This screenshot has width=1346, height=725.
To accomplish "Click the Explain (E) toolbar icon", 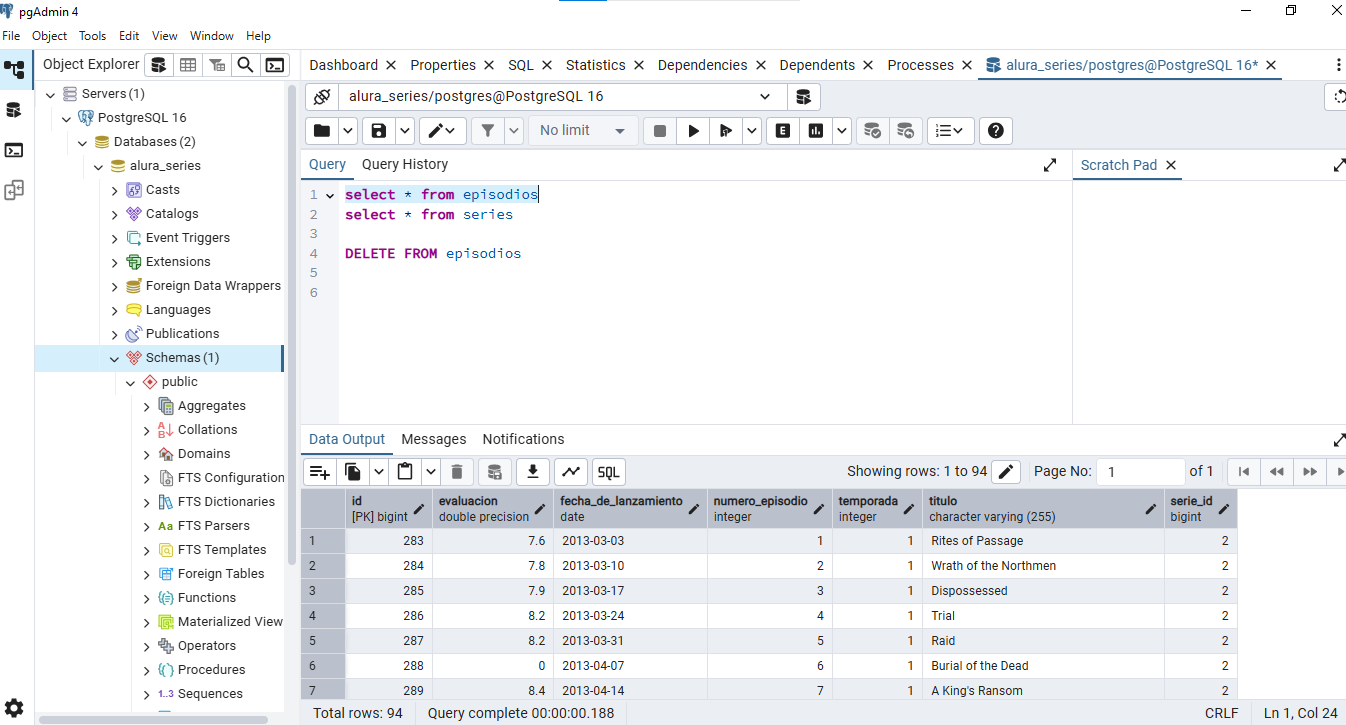I will click(783, 131).
